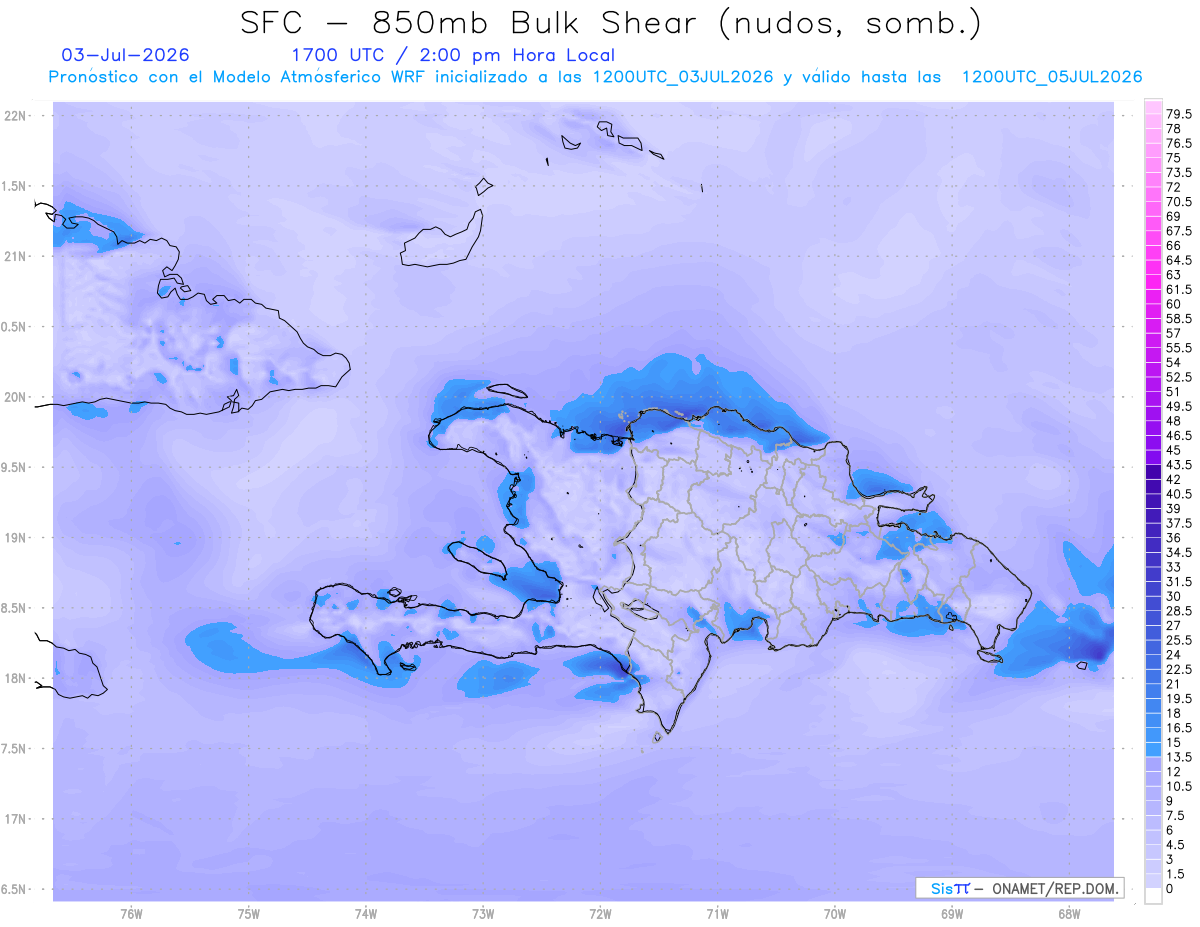This screenshot has height=927, width=1200.
Task: Click the "0.5N" latitude label
Action: 14,327
